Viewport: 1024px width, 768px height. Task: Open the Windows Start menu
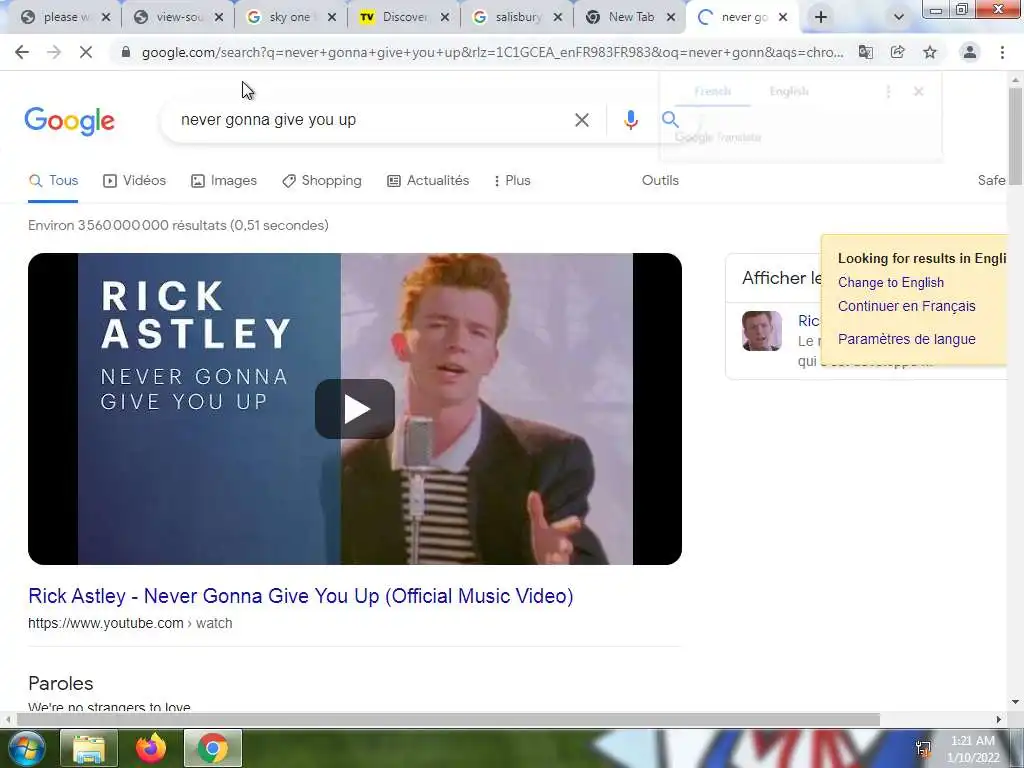26,748
